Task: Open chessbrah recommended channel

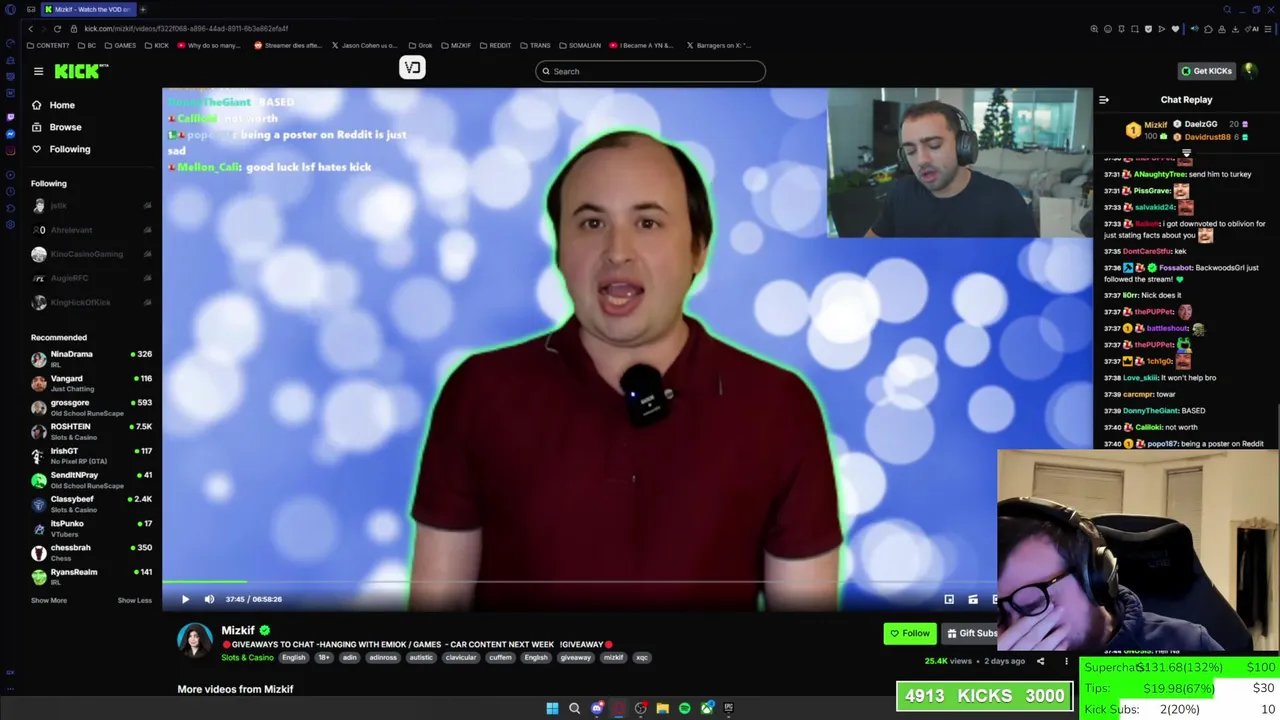Action: pyautogui.click(x=91, y=552)
